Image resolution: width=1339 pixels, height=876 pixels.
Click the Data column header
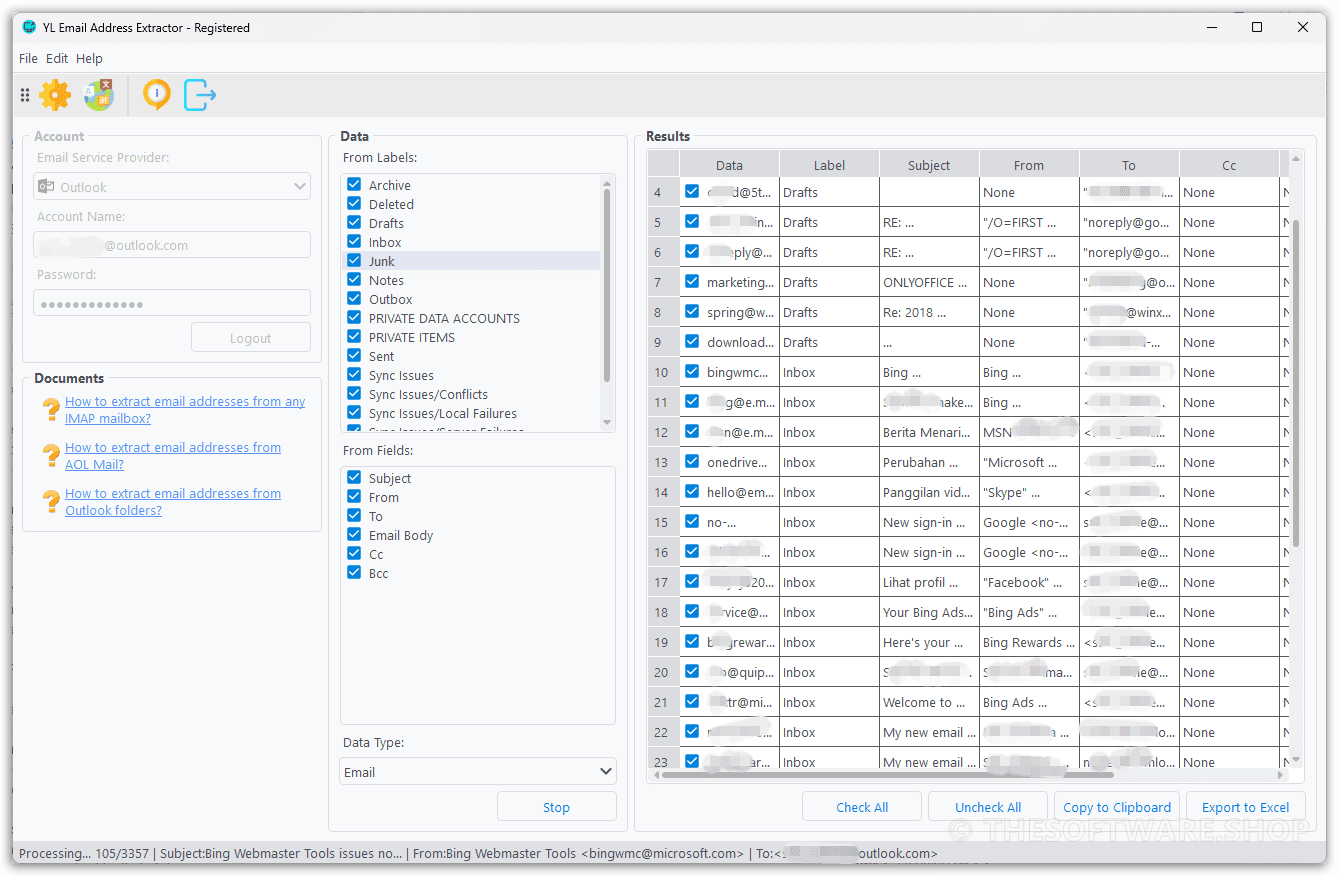click(729, 165)
